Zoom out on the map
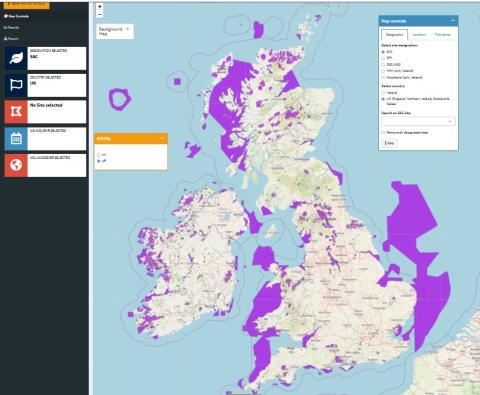The height and width of the screenshot is (395, 480). (x=100, y=14)
